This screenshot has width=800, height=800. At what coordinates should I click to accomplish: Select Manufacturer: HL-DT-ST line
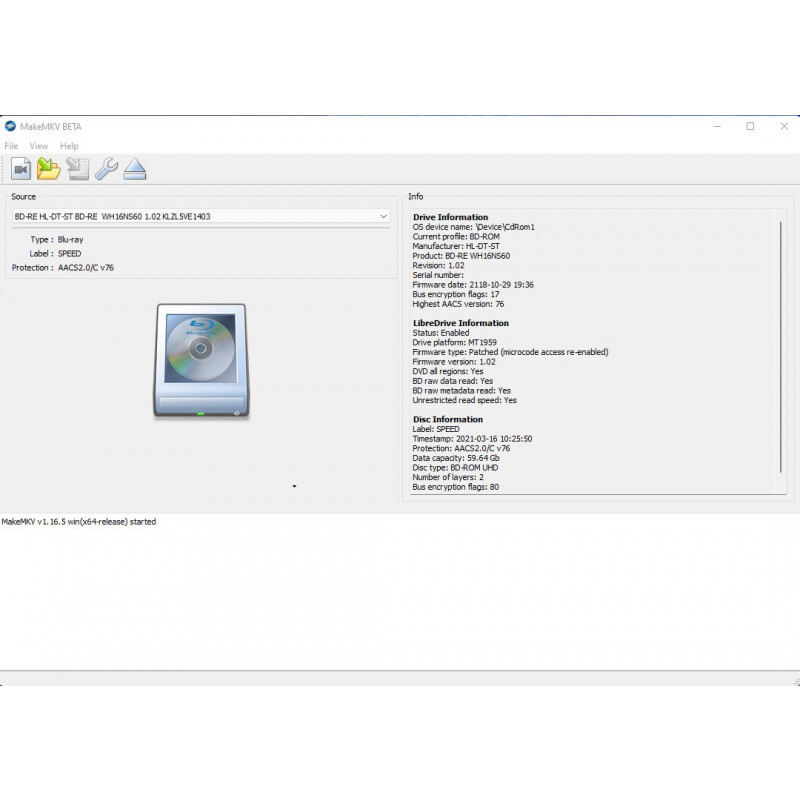456,246
